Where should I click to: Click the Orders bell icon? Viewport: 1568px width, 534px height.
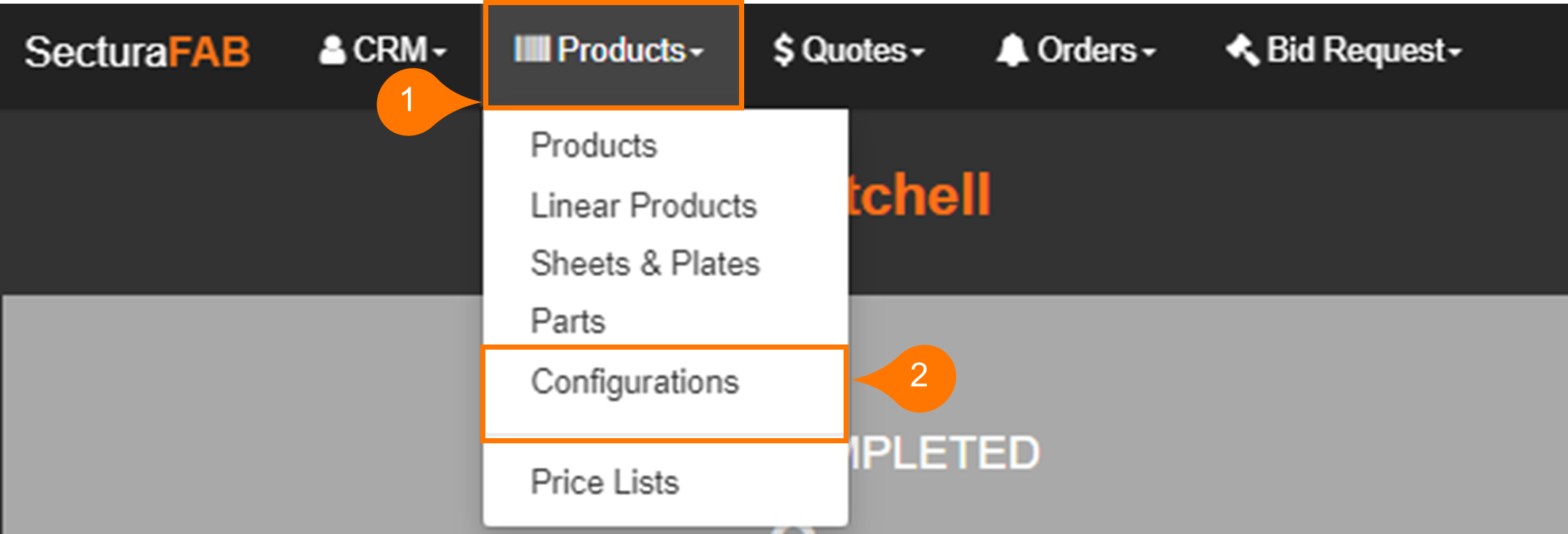[x=1012, y=50]
